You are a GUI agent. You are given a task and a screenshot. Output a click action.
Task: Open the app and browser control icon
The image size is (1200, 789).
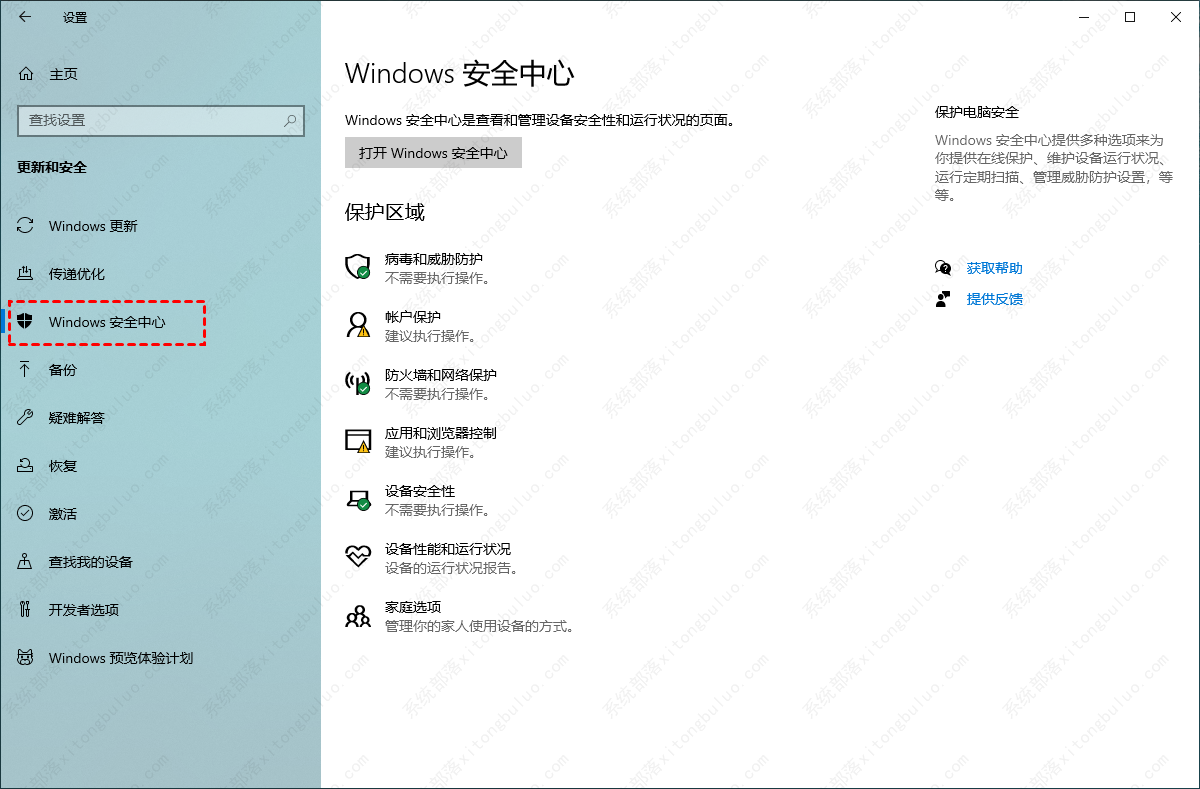pos(358,440)
